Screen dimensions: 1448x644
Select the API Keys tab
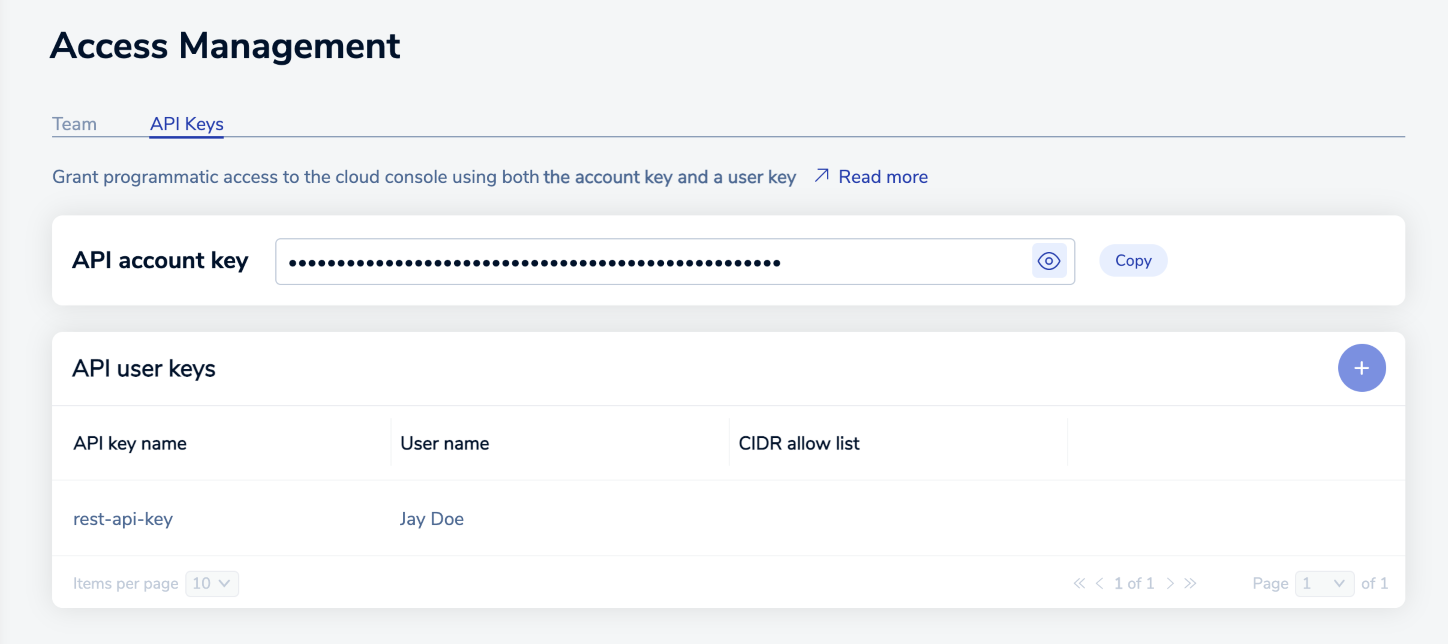186,124
